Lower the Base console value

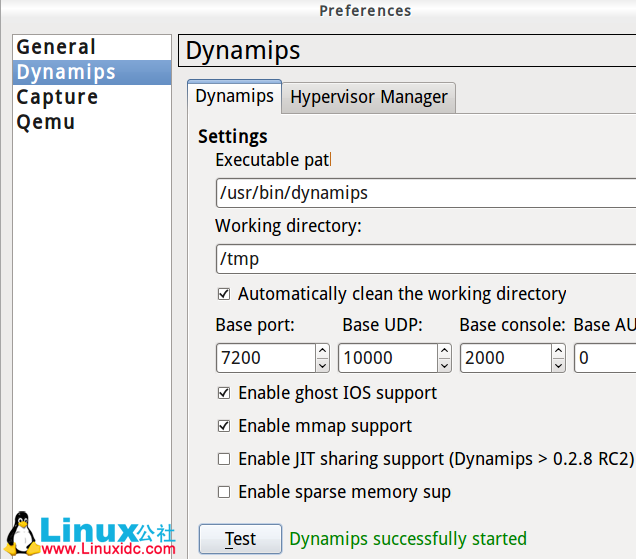[x=558, y=365]
